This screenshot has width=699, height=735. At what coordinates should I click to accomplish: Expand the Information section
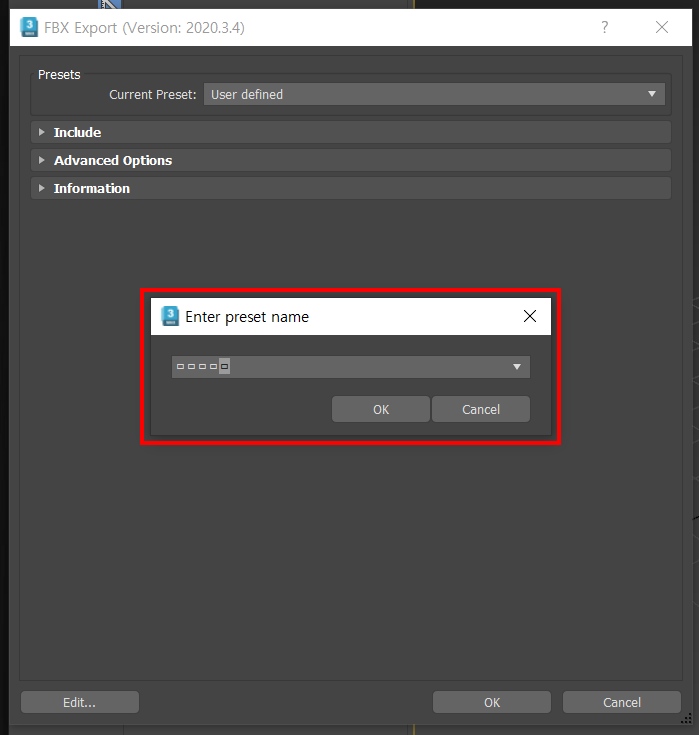tap(351, 188)
